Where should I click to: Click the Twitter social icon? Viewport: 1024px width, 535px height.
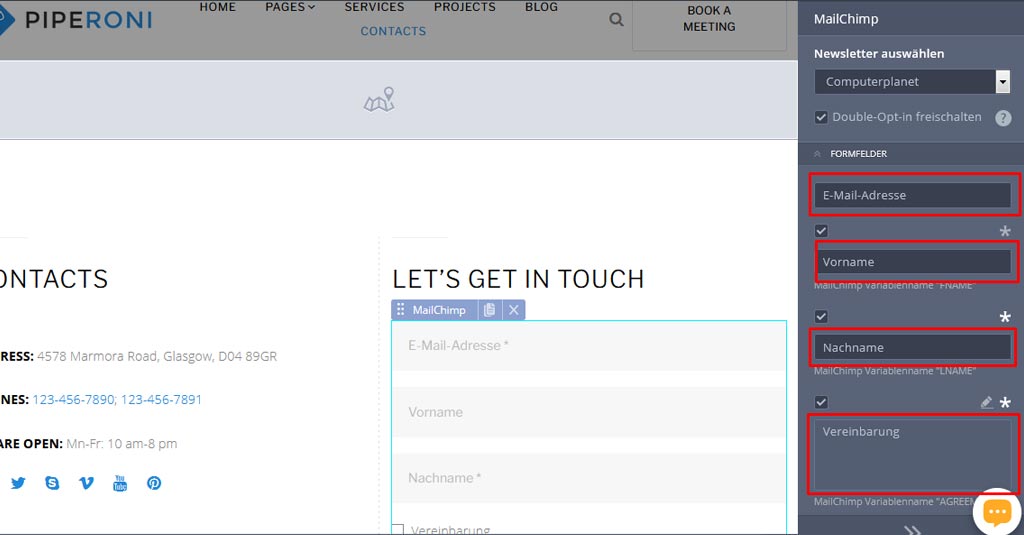(x=18, y=483)
